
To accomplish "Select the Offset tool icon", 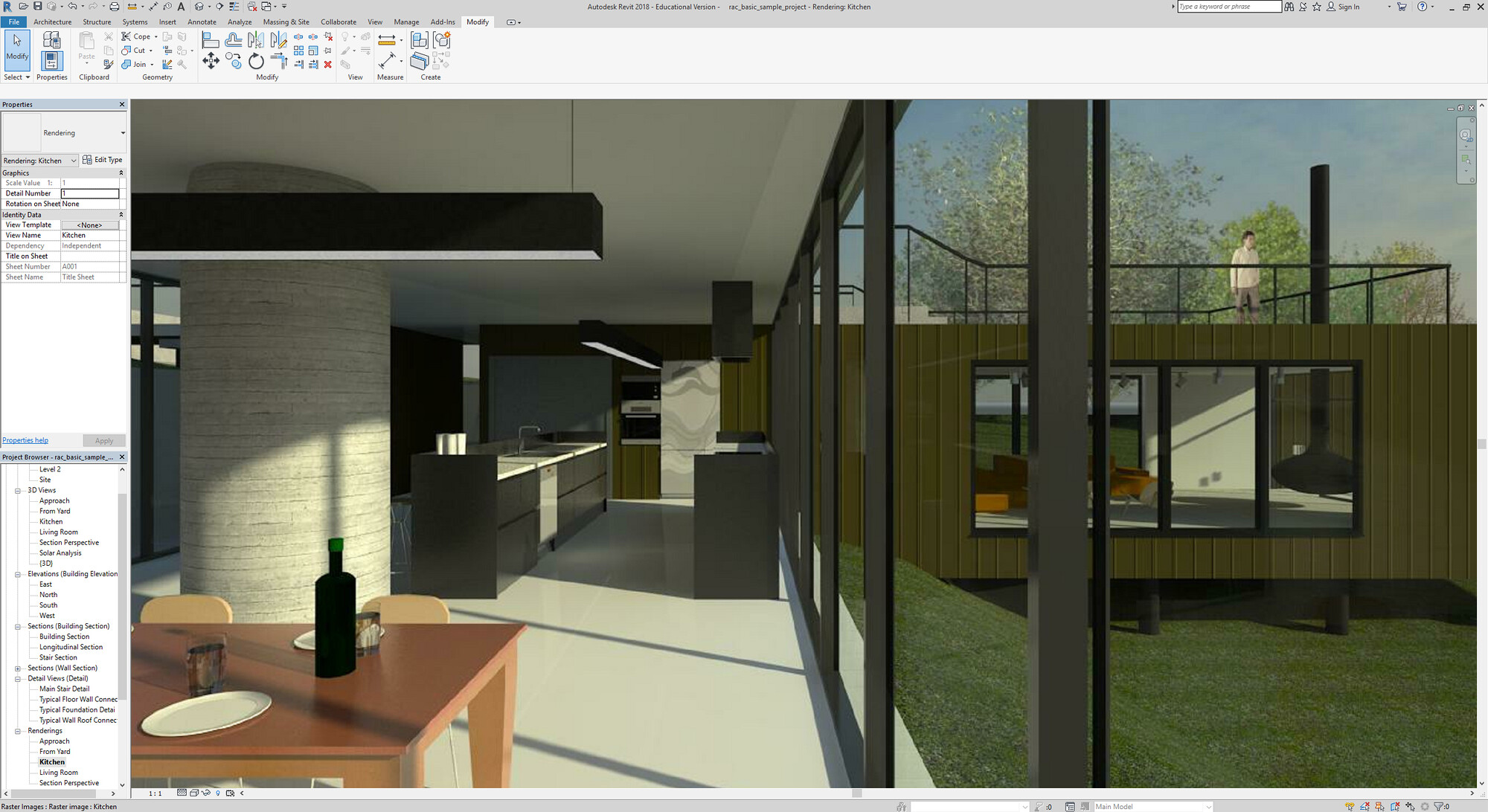I will pos(233,40).
